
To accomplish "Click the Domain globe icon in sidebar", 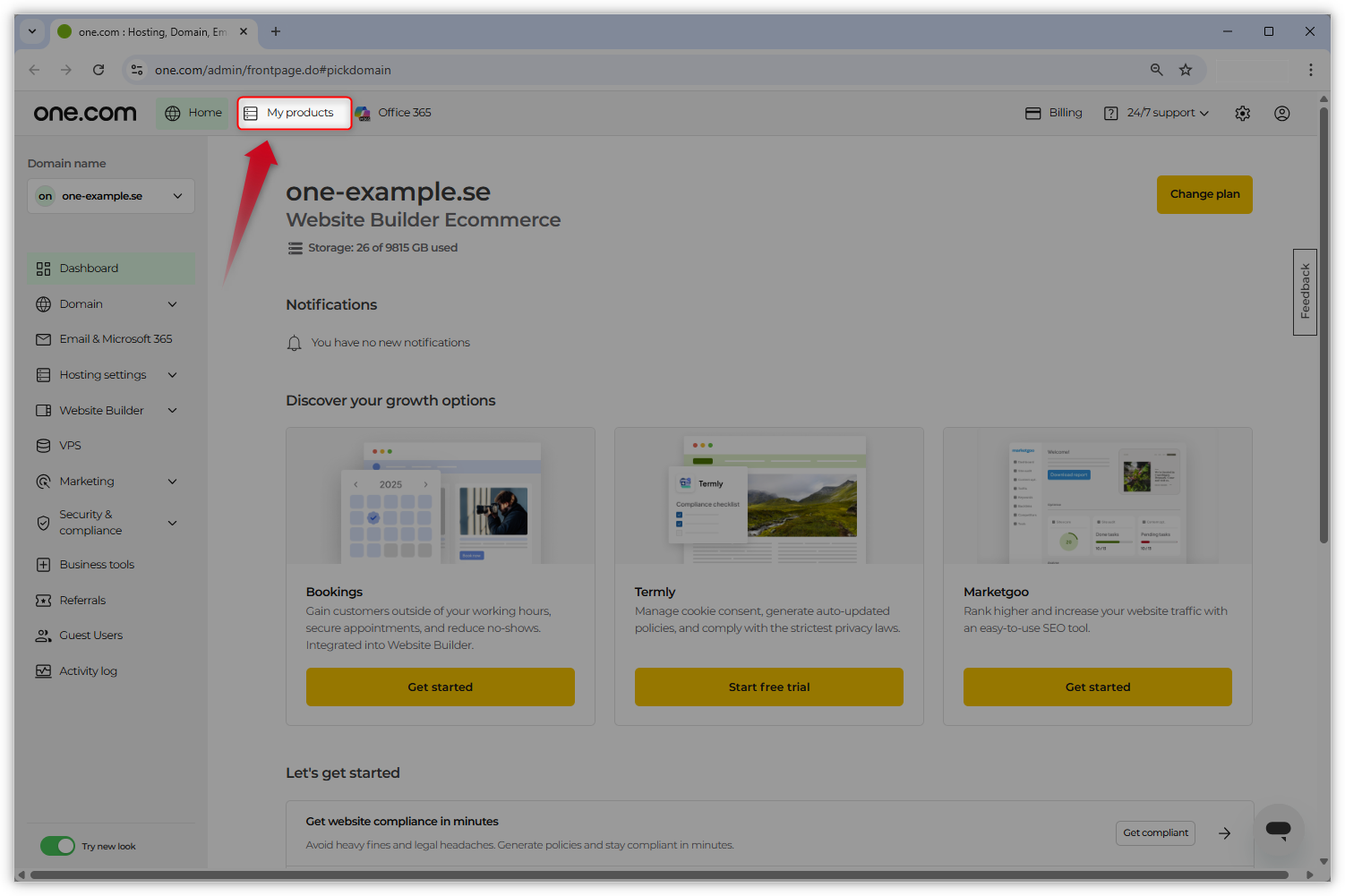I will 43,304.
